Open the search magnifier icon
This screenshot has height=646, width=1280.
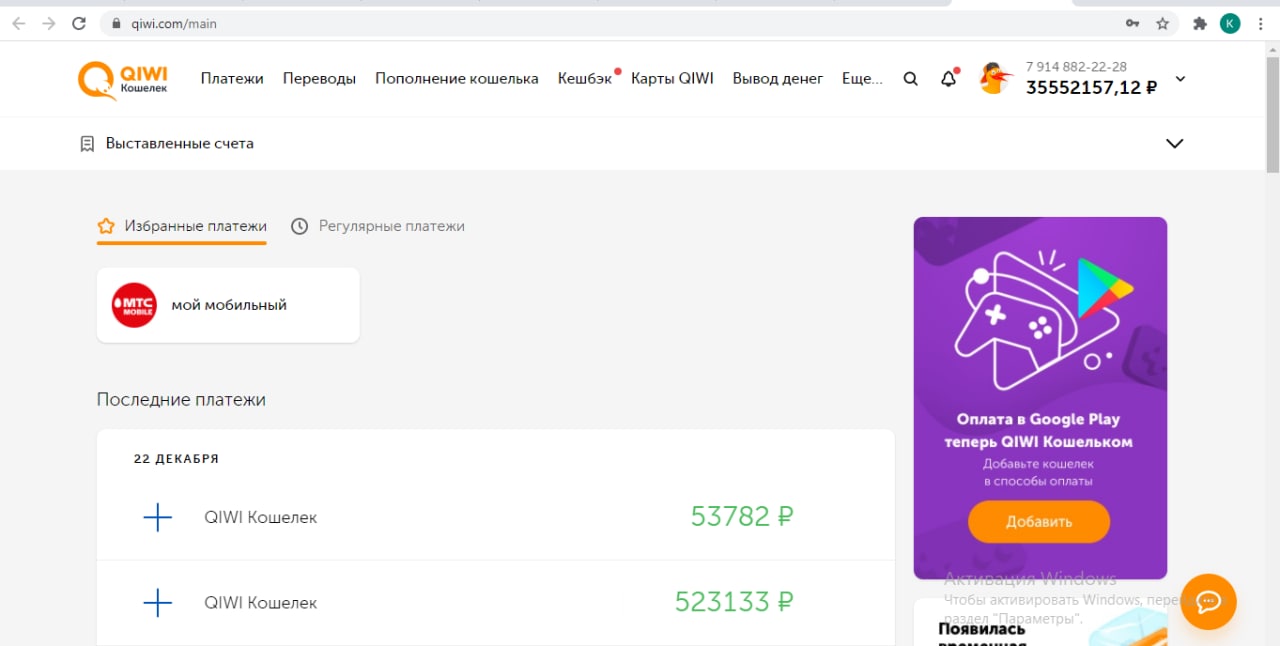pyautogui.click(x=910, y=79)
